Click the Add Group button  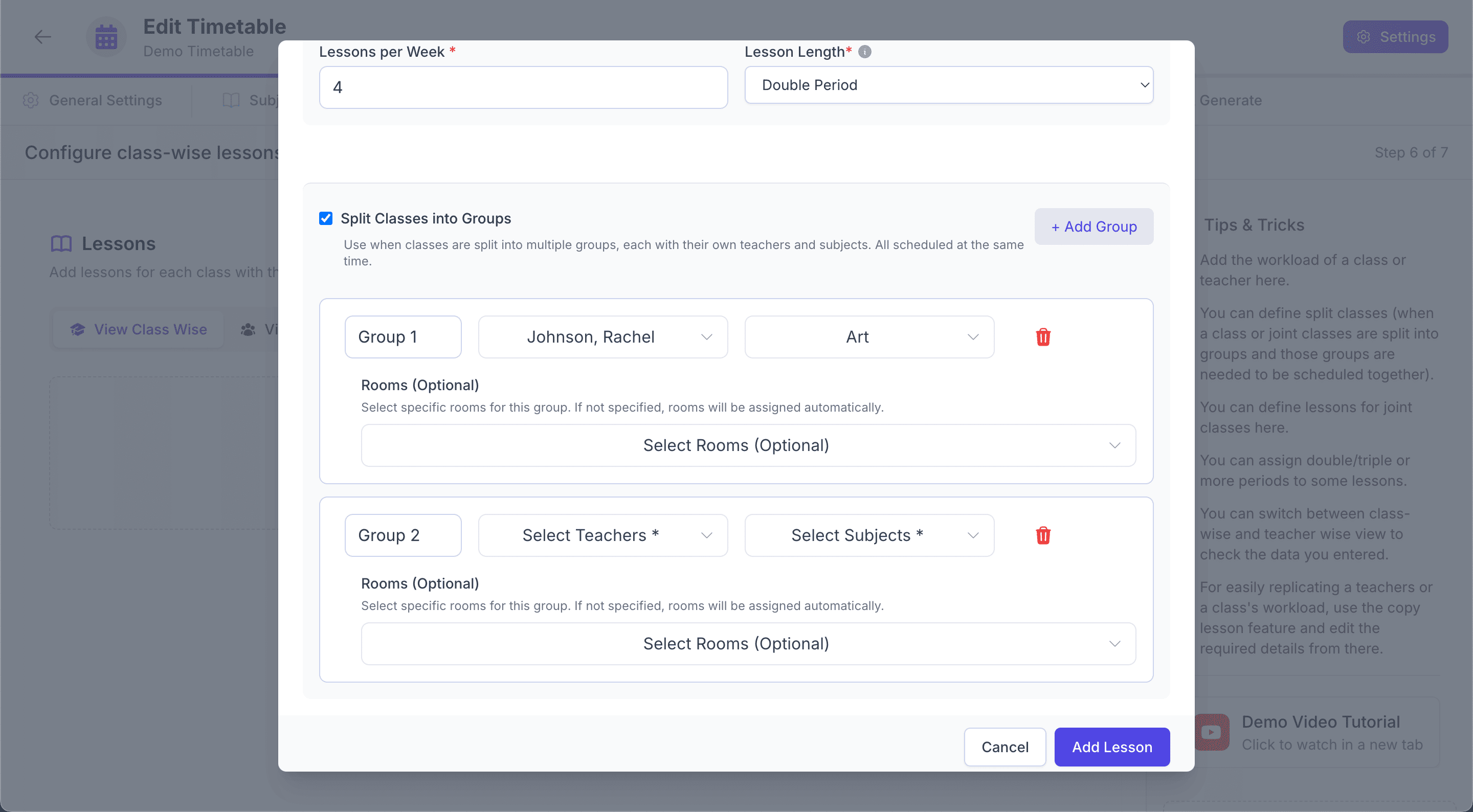click(x=1093, y=227)
